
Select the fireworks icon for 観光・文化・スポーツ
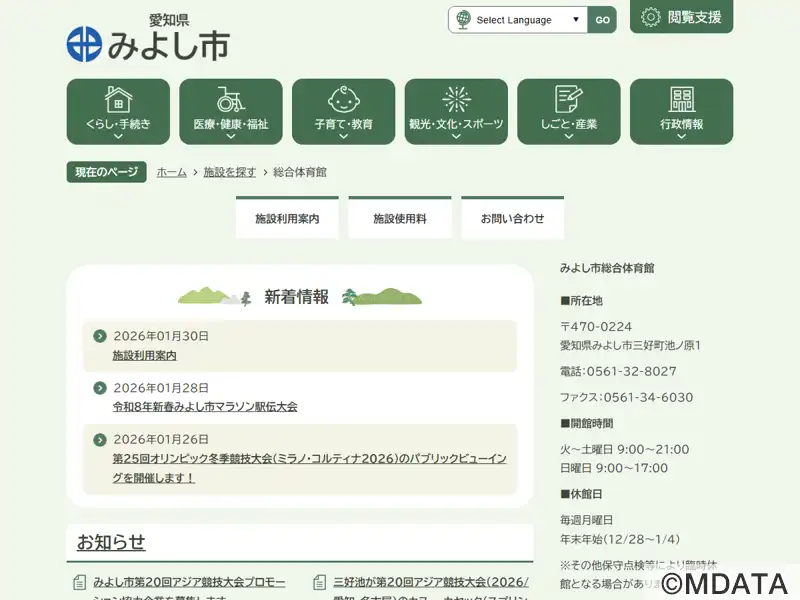456,99
